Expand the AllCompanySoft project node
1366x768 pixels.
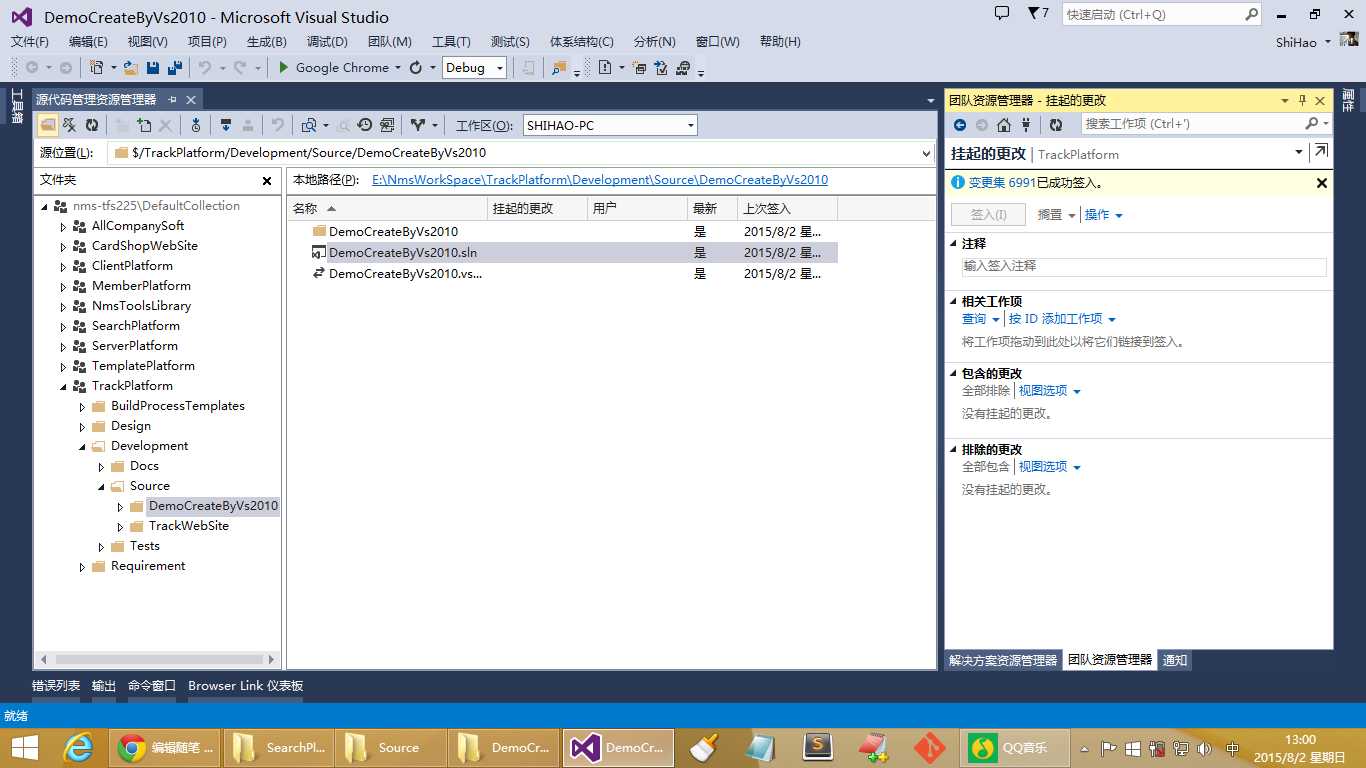pos(63,226)
